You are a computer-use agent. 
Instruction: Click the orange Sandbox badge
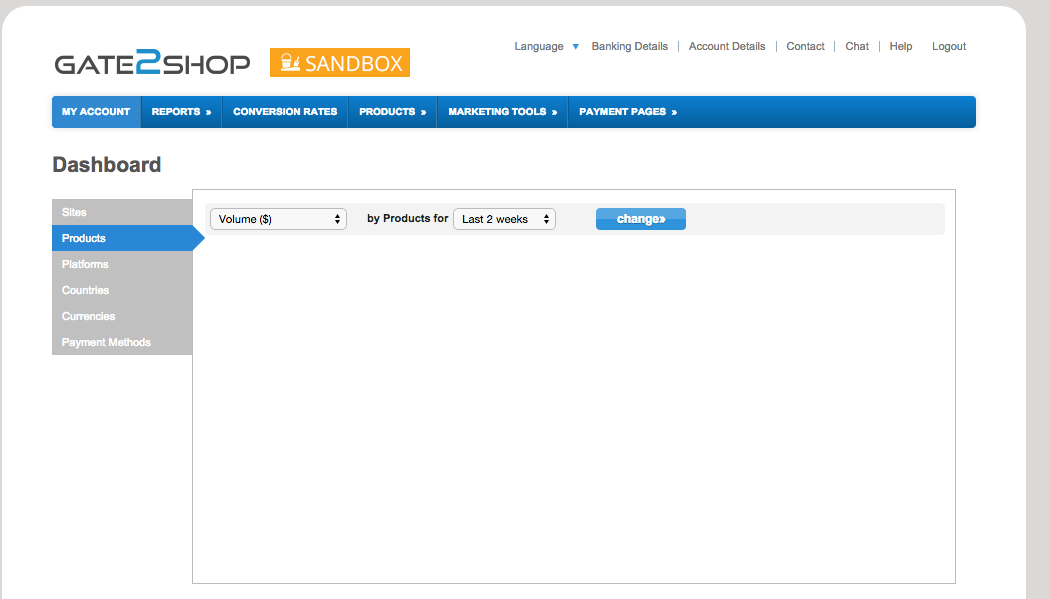(x=340, y=63)
